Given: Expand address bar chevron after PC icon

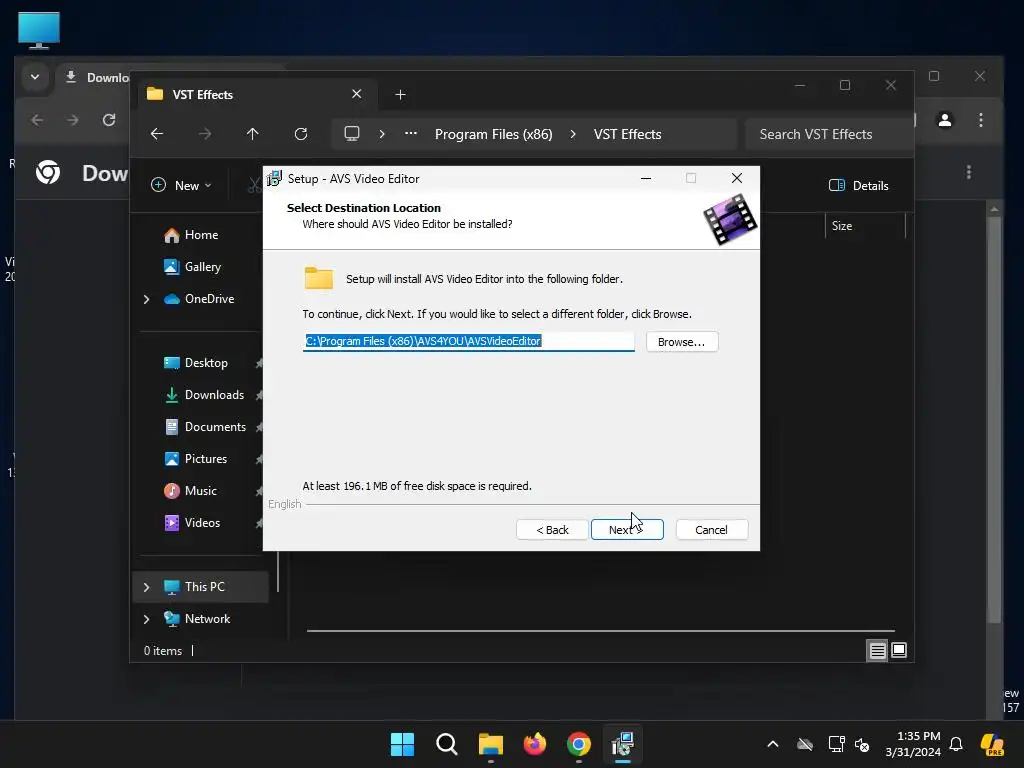Looking at the screenshot, I should (x=382, y=134).
